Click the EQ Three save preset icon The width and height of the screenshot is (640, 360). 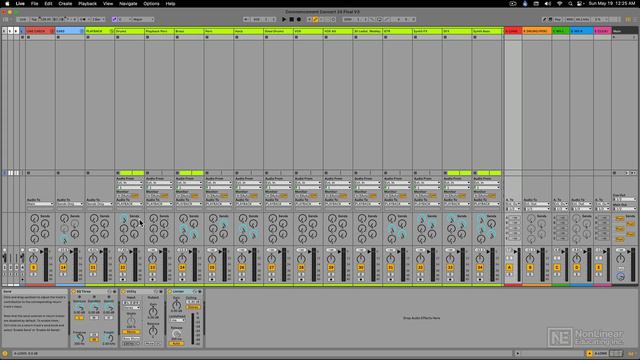click(114, 291)
